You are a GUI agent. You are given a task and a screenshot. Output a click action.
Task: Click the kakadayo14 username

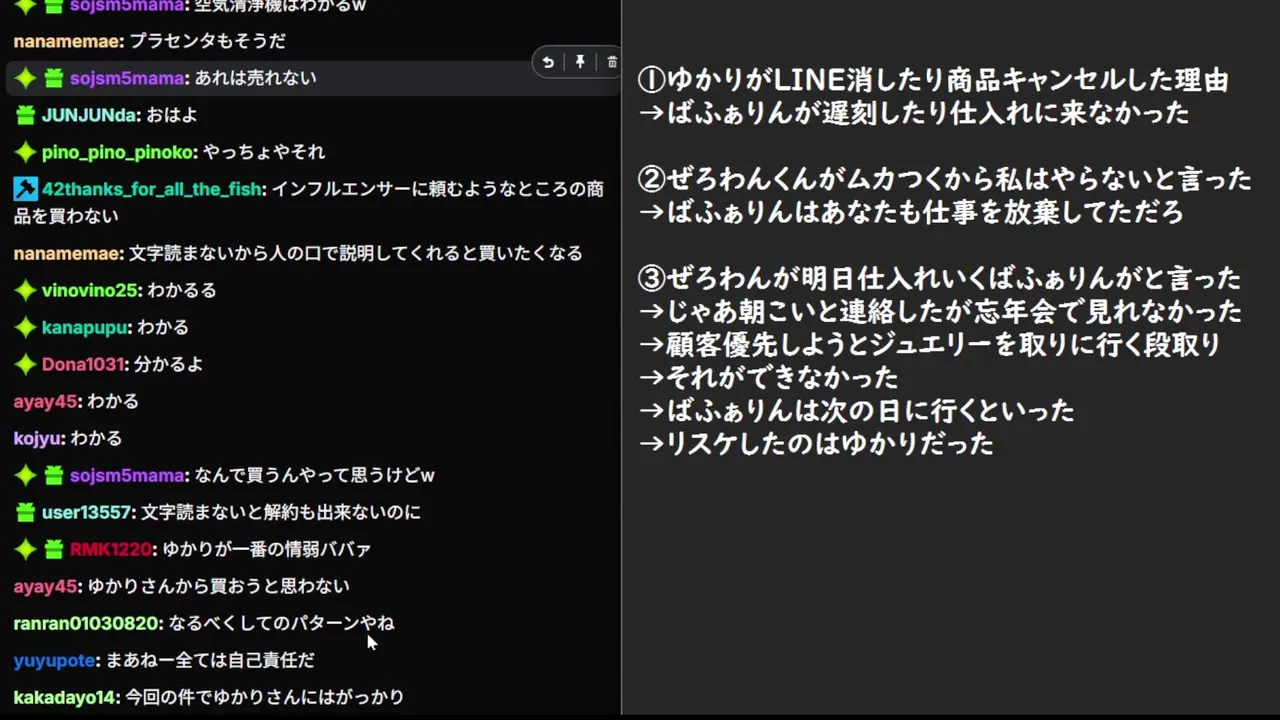coord(65,697)
